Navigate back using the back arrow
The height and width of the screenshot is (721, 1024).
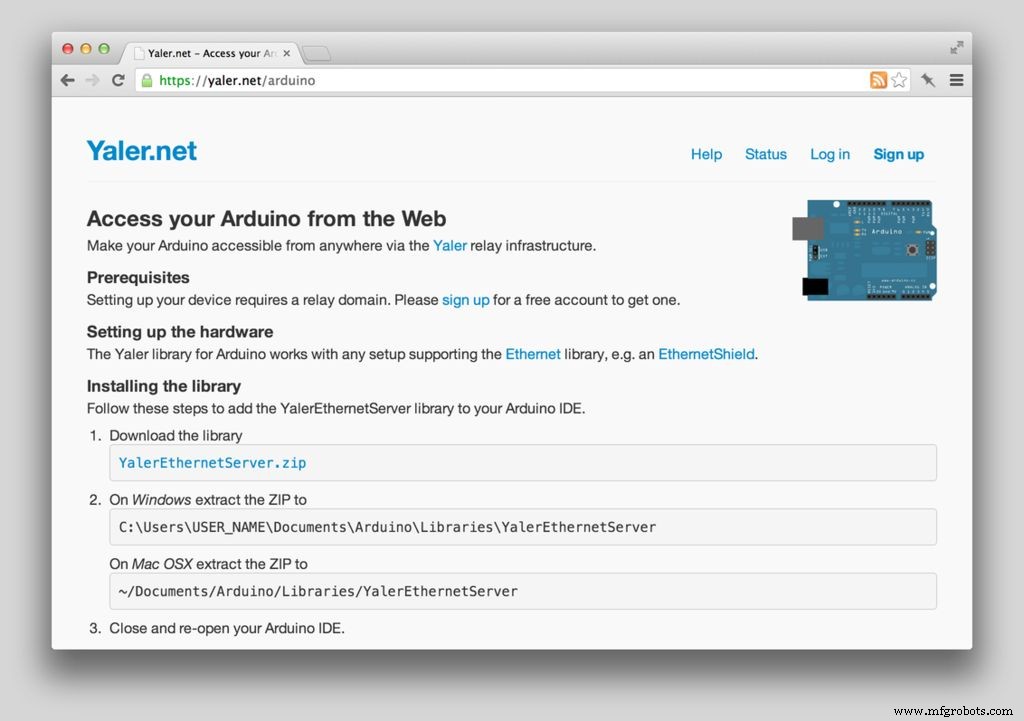click(x=67, y=80)
